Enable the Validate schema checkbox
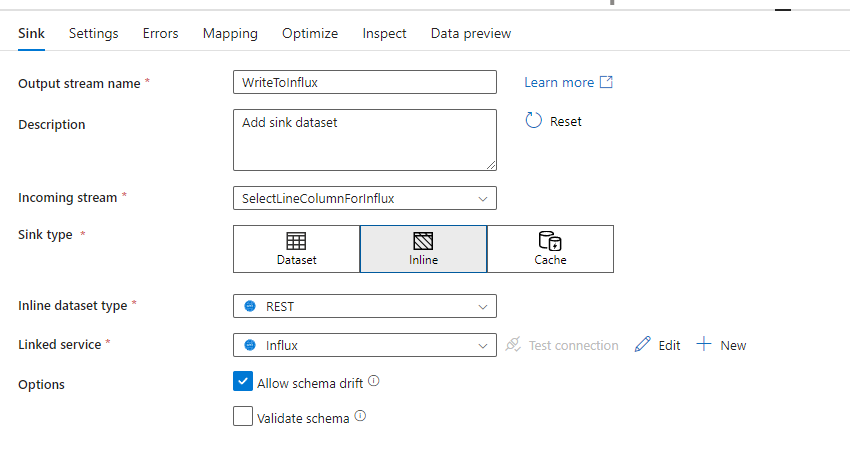Viewport: 850px width, 456px height. pyautogui.click(x=243, y=417)
